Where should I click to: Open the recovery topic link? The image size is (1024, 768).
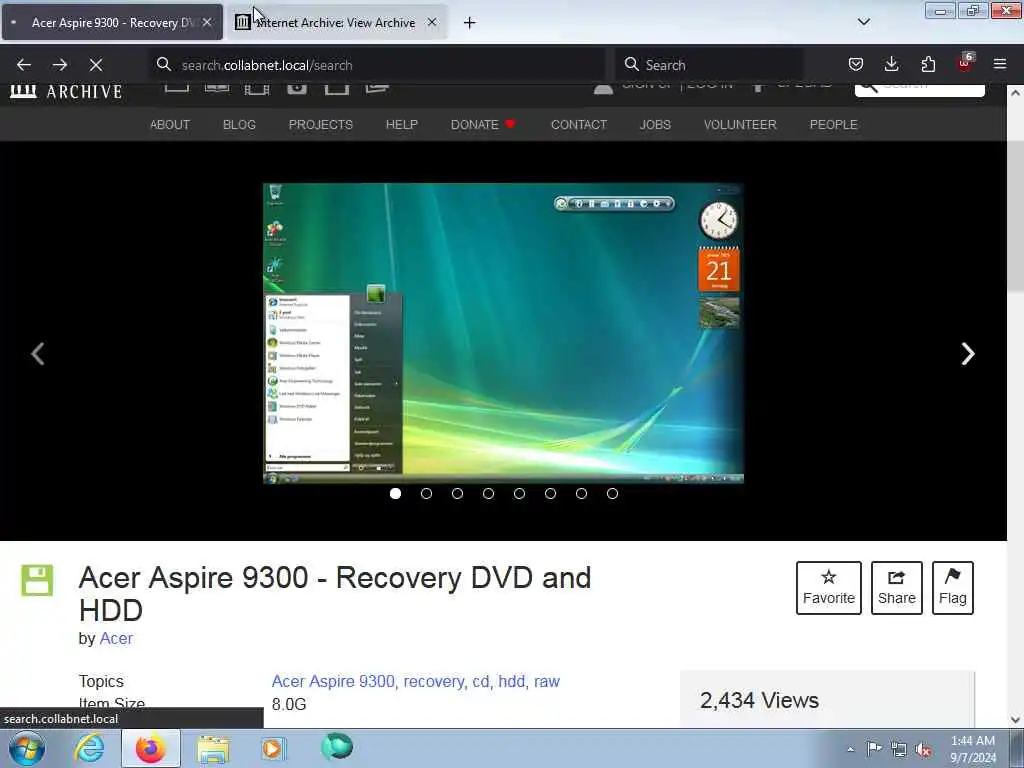click(435, 681)
